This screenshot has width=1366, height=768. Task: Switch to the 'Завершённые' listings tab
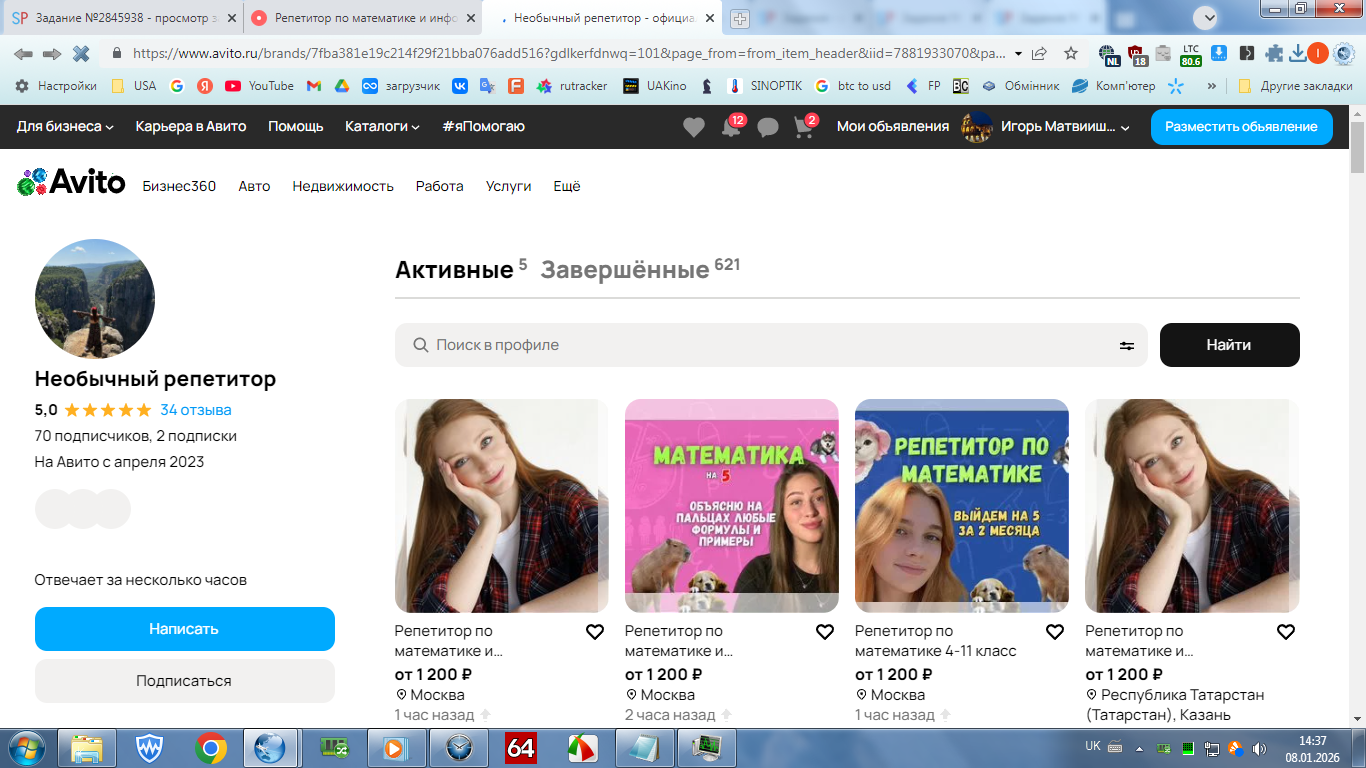(x=625, y=270)
